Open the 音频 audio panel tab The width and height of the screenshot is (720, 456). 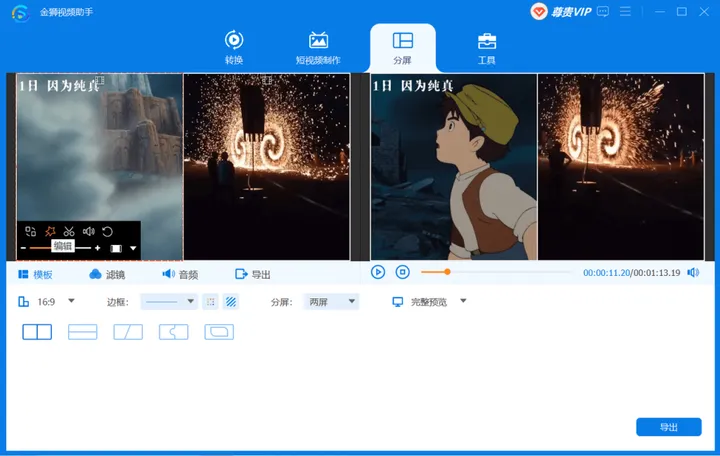(x=180, y=275)
